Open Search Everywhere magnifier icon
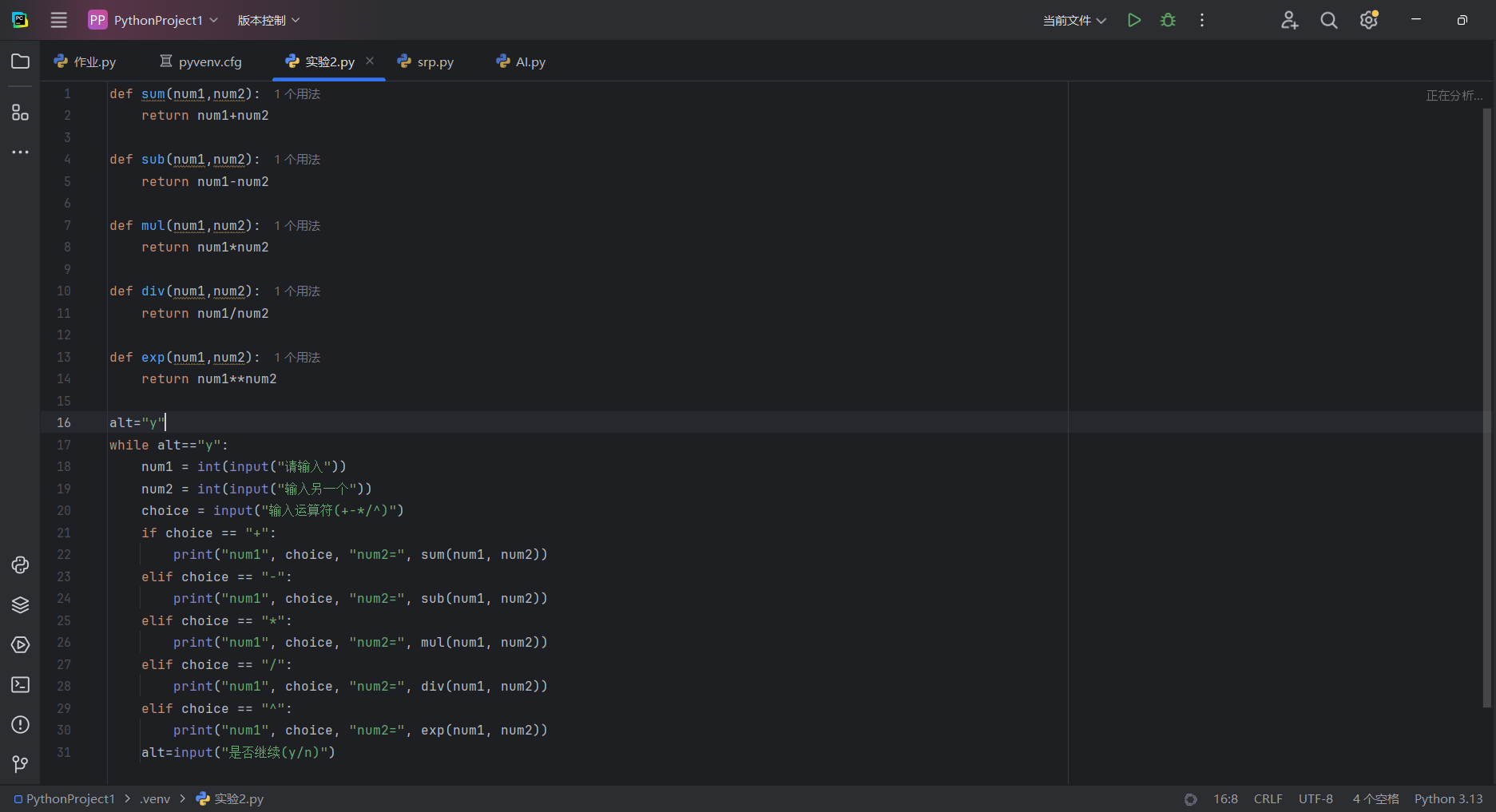Viewport: 1496px width, 812px height. (1328, 20)
